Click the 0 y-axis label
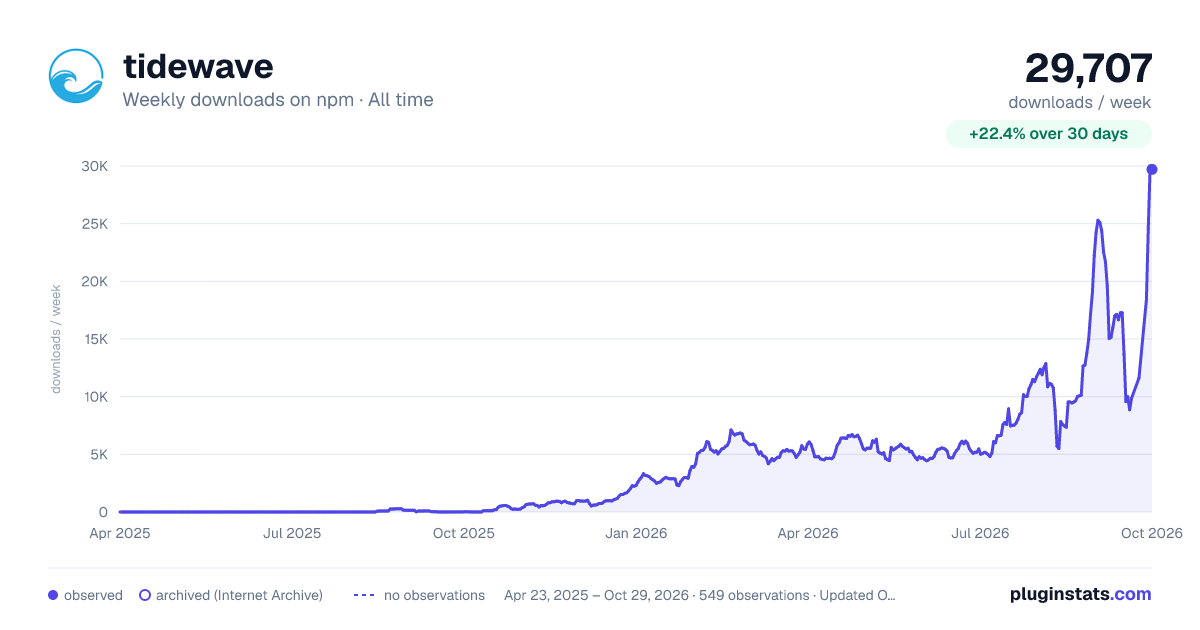 (x=103, y=512)
